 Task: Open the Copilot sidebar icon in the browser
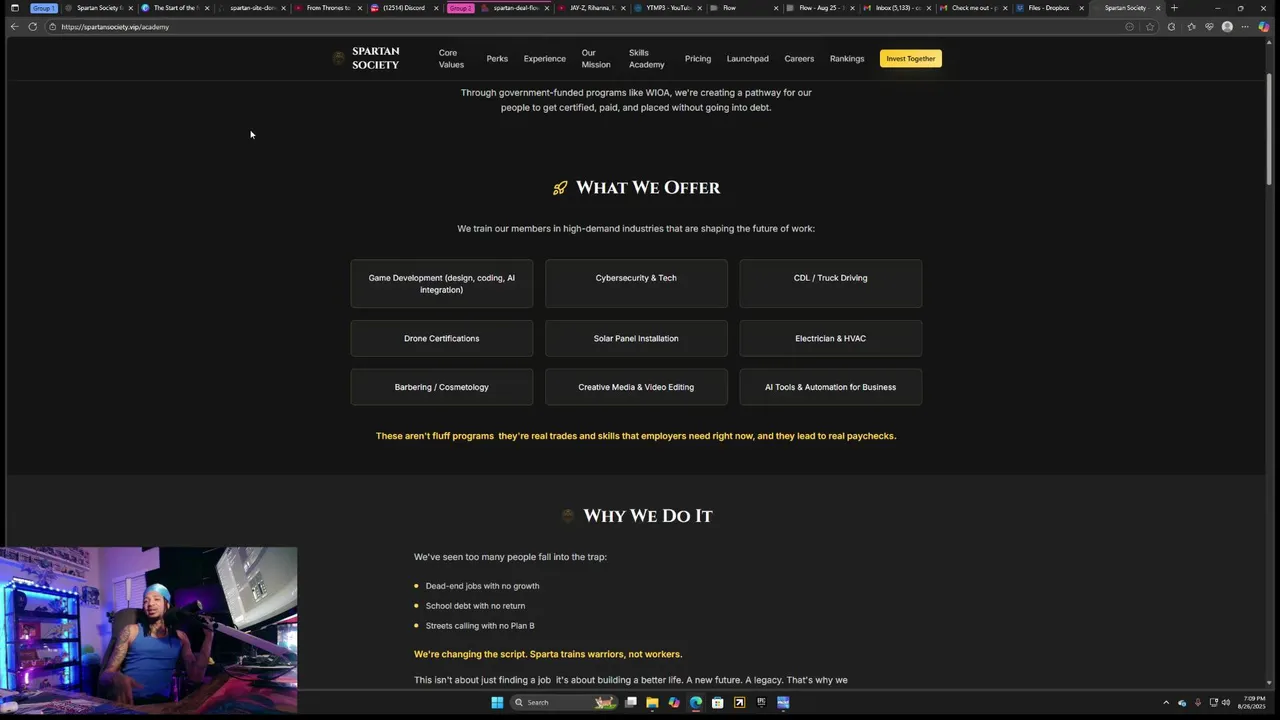tap(1264, 27)
